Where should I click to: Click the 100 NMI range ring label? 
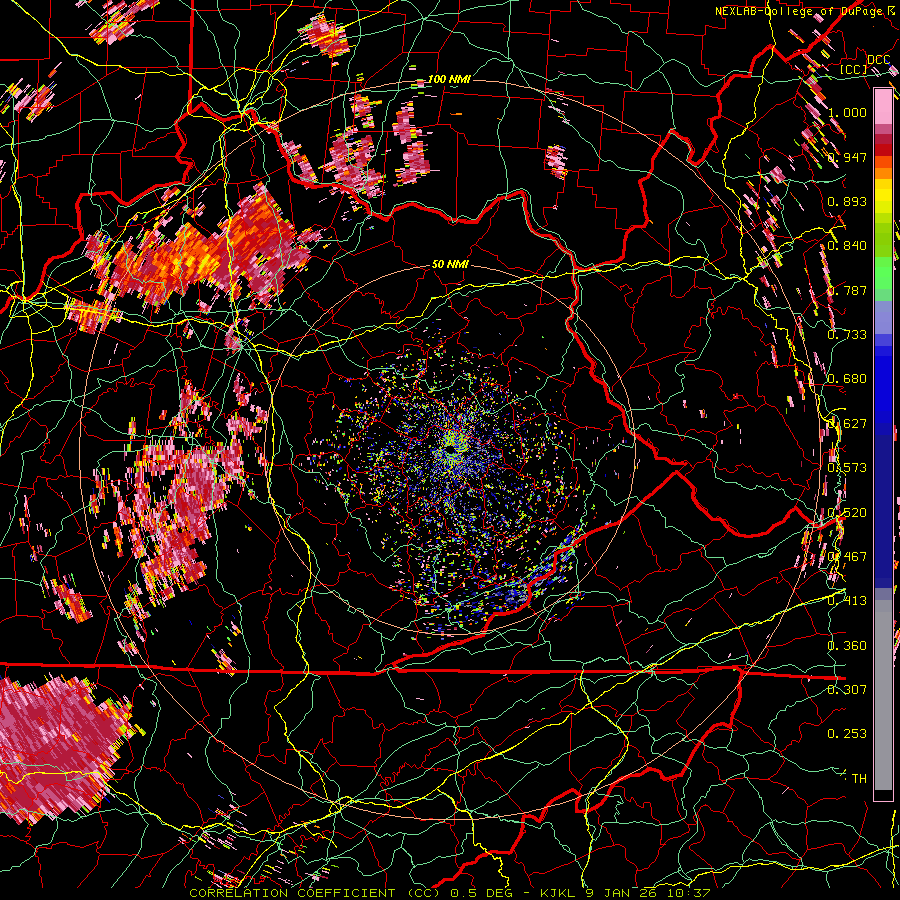(449, 79)
